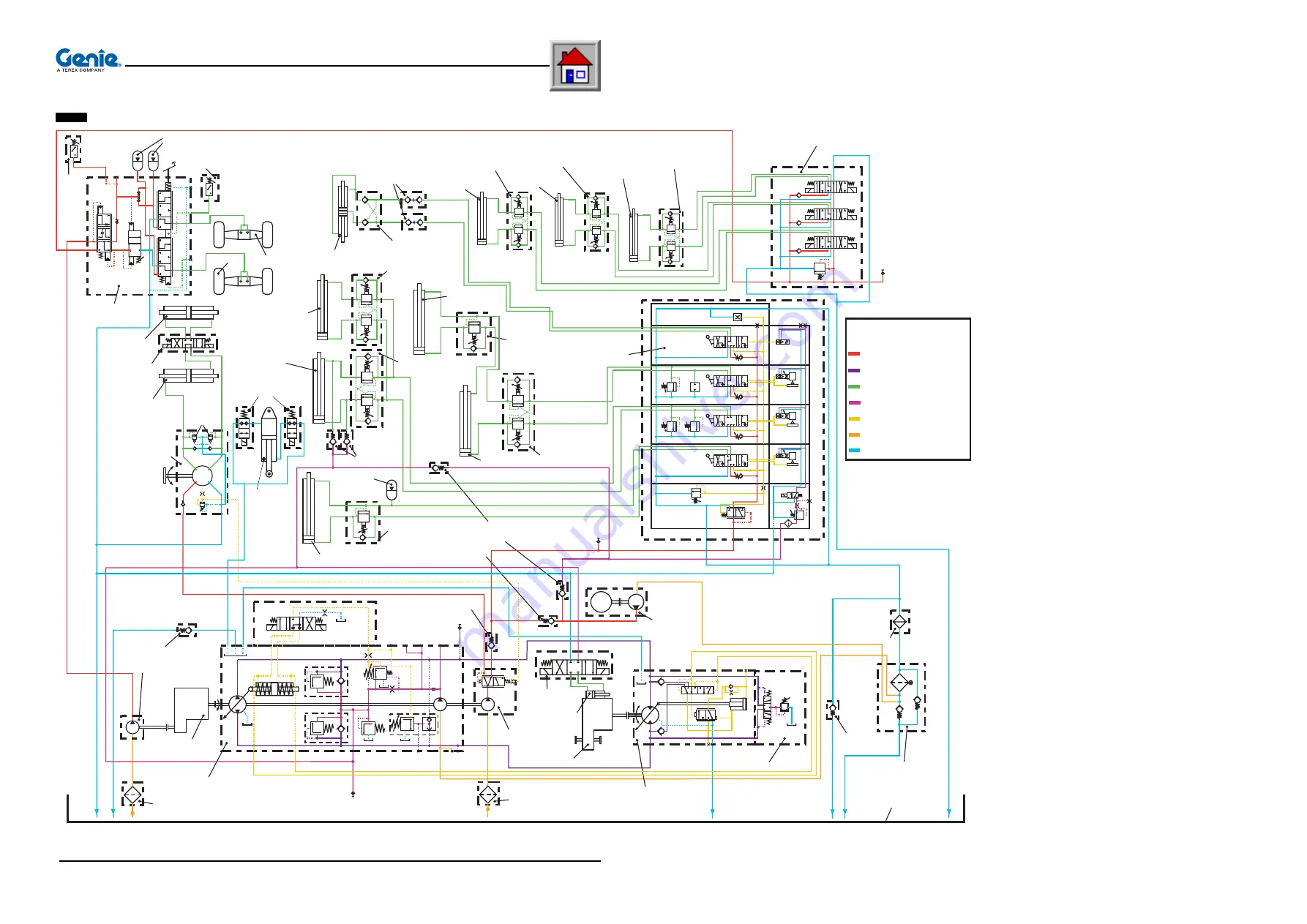Select the green legend color bar

[854, 386]
